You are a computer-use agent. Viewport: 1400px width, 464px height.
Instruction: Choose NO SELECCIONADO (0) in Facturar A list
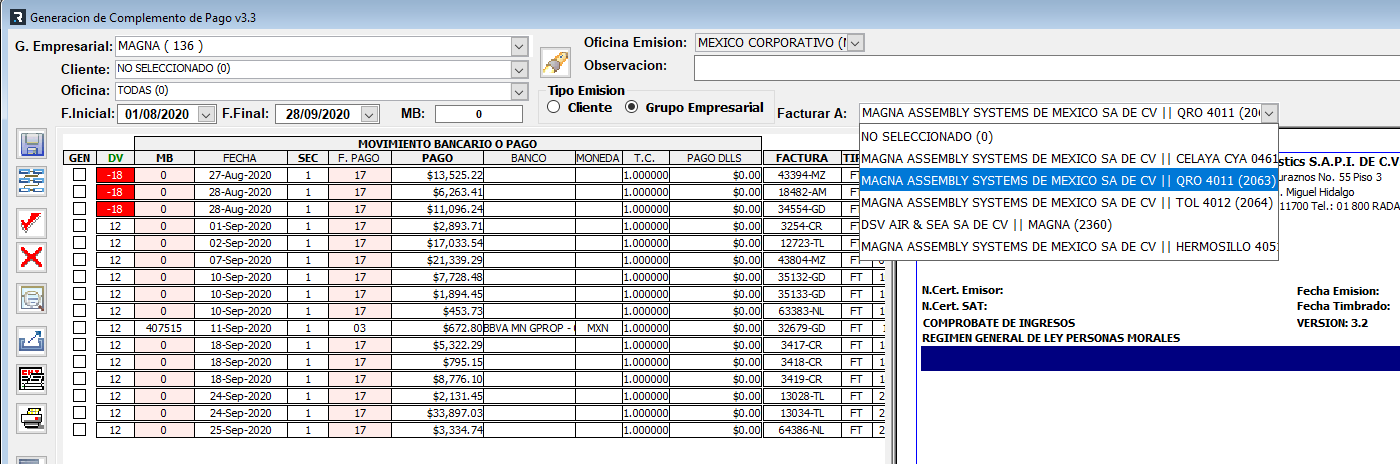[1068, 137]
